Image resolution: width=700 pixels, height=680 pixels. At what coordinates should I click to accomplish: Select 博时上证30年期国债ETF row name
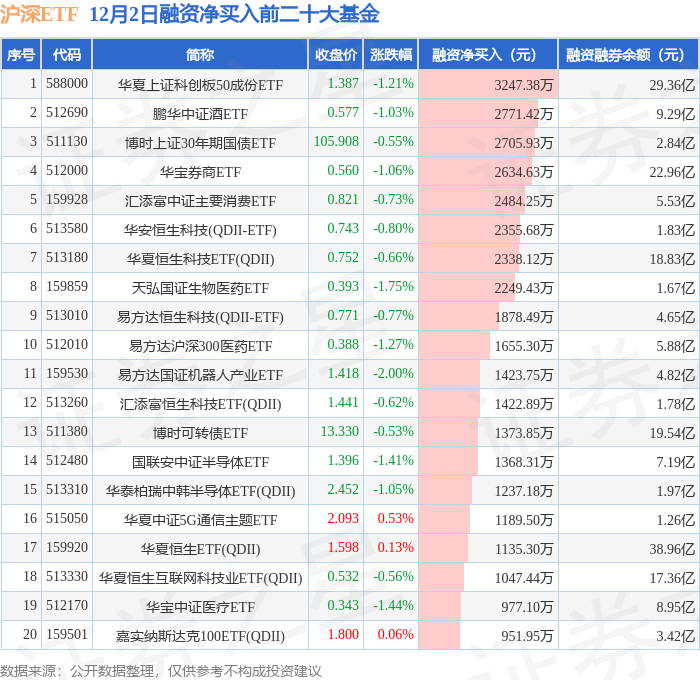point(200,142)
